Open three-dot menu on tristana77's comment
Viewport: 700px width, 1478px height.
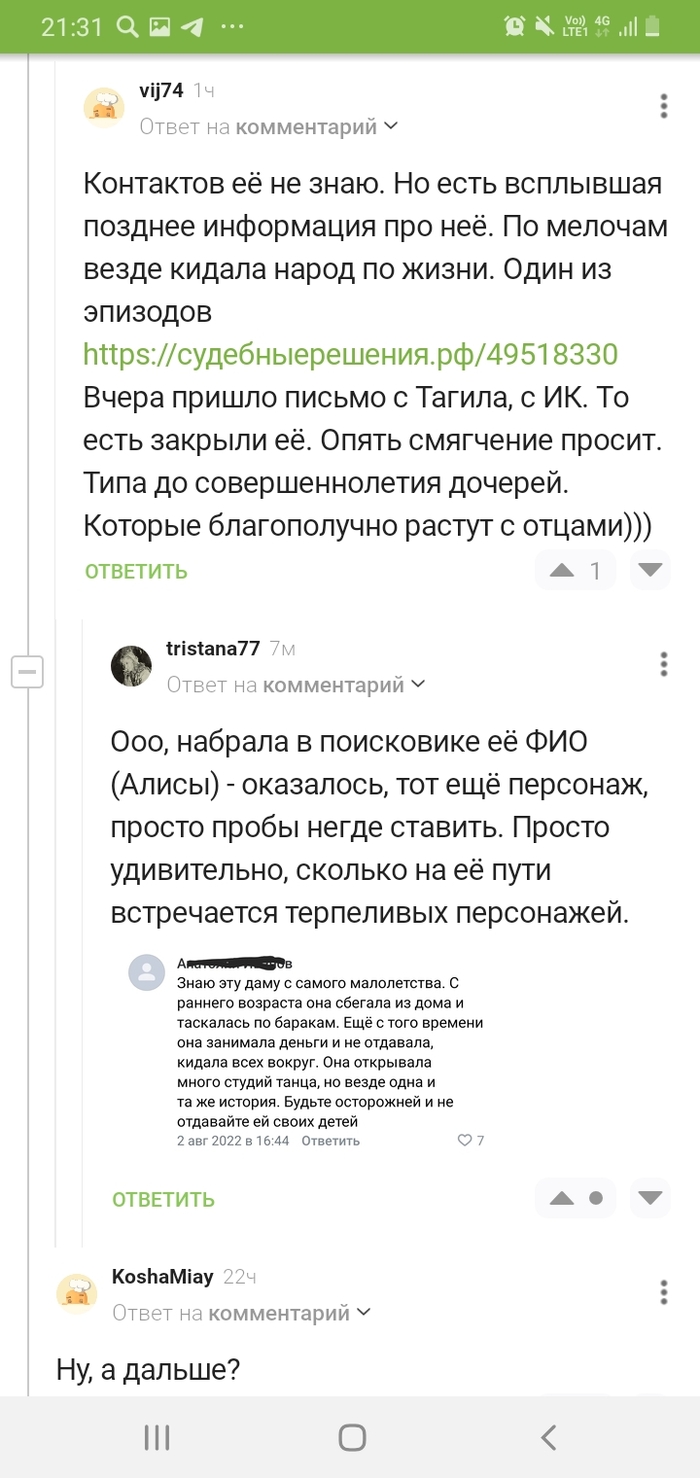click(664, 664)
